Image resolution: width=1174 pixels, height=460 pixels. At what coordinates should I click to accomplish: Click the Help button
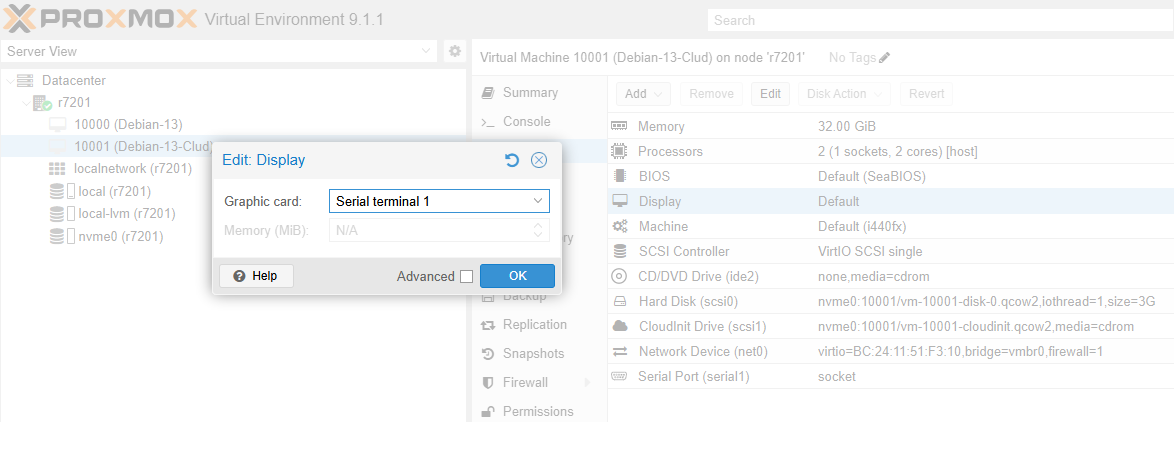pyautogui.click(x=256, y=276)
